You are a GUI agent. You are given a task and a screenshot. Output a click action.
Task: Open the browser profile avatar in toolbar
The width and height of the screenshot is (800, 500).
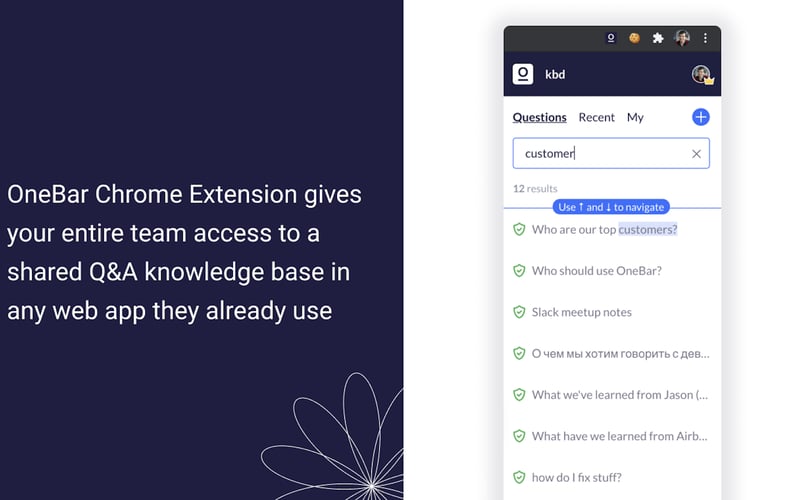click(x=682, y=38)
